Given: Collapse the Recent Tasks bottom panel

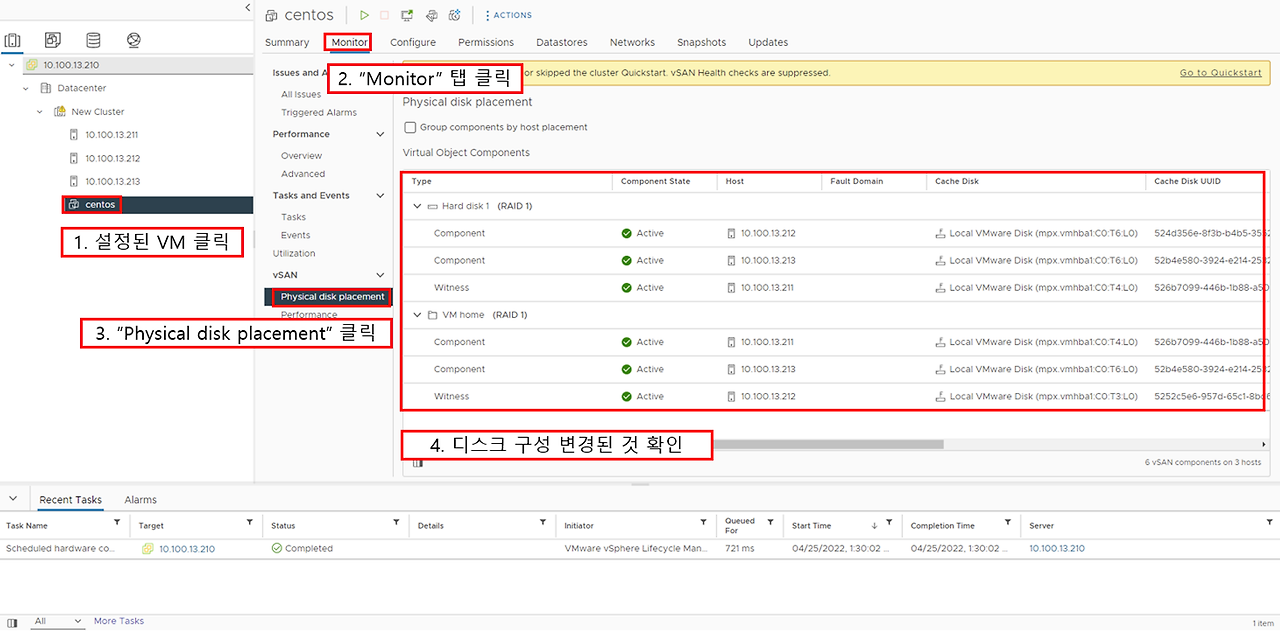Looking at the screenshot, I should pyautogui.click(x=12, y=499).
